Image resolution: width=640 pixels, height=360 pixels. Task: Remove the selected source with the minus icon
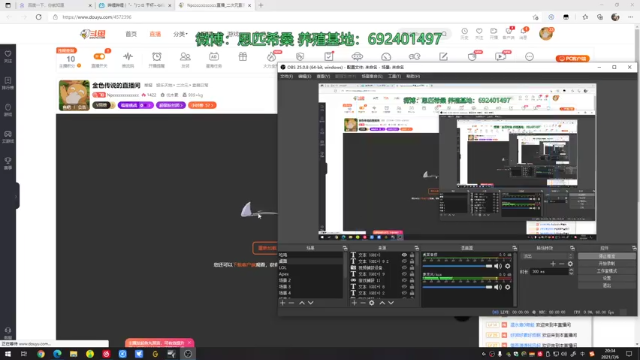362,303
